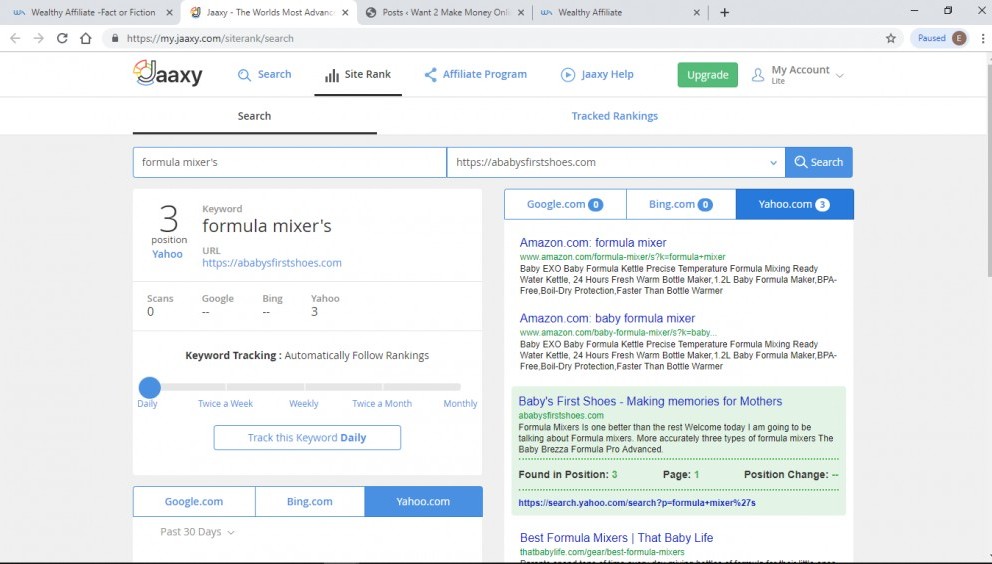Click the keyword input field
Screen dimensions: 992x564
pyautogui.click(x=290, y=162)
